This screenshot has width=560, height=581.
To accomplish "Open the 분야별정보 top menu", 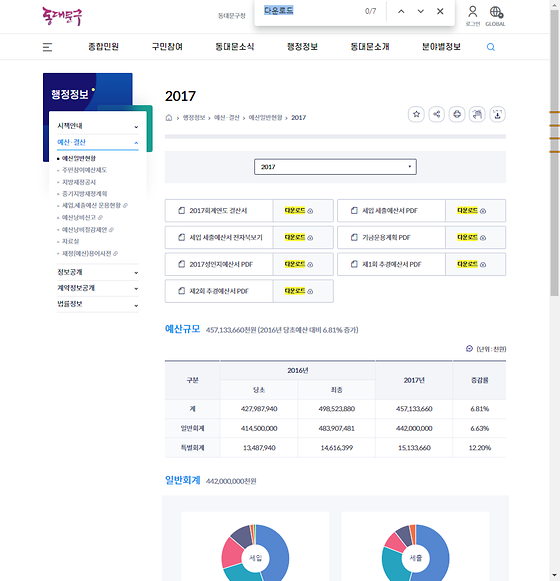I will pyautogui.click(x=441, y=47).
